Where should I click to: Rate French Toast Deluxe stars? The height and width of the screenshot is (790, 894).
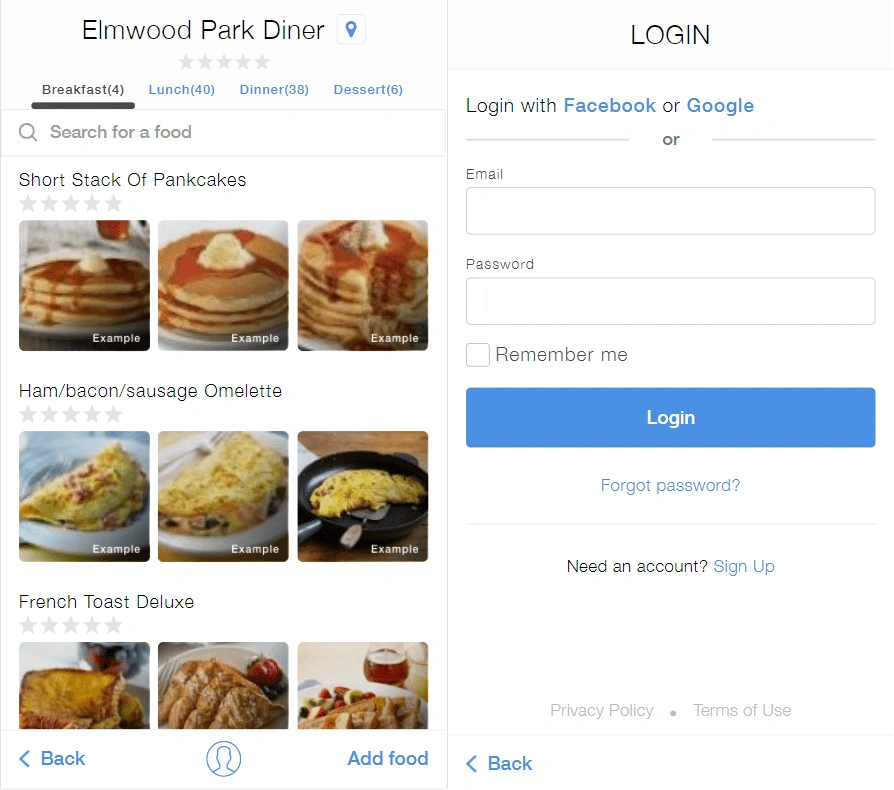pyautogui.click(x=71, y=626)
